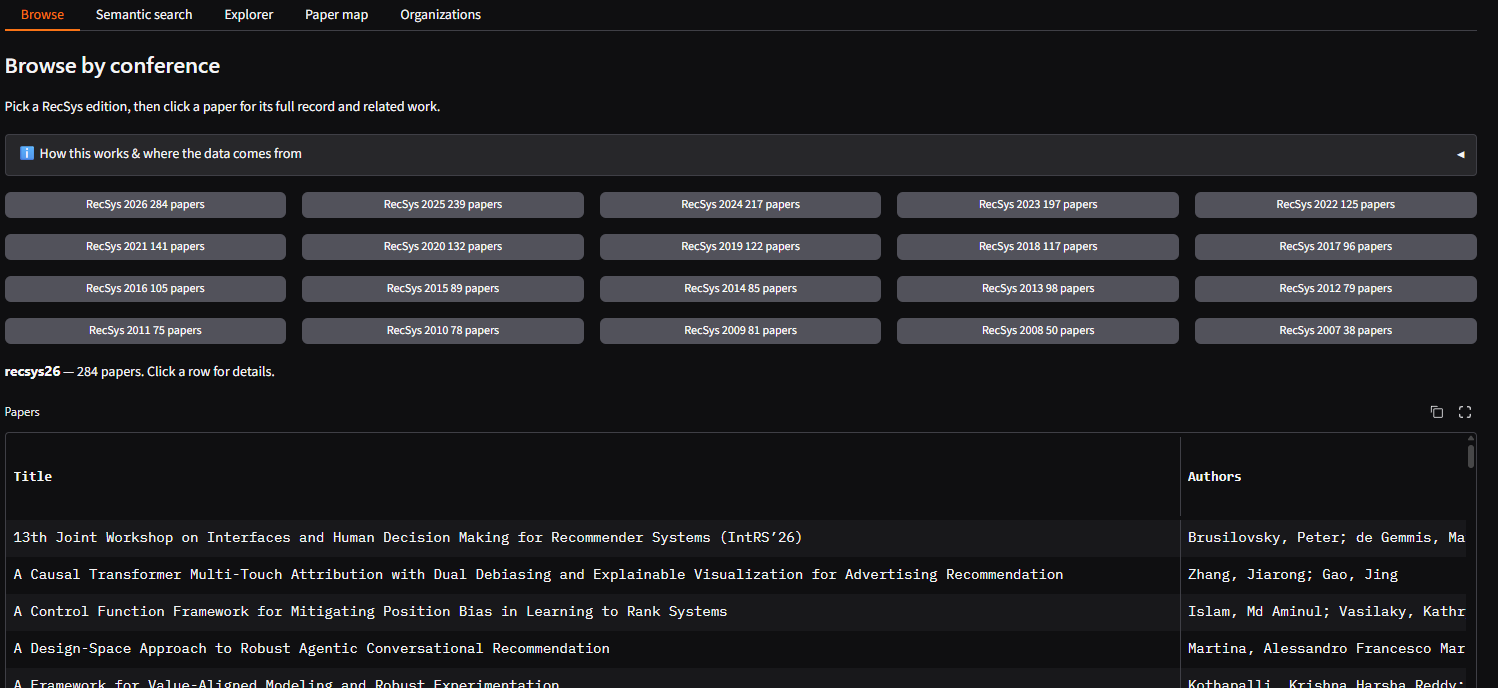Select RecSys 2026 284 papers

click(145, 205)
